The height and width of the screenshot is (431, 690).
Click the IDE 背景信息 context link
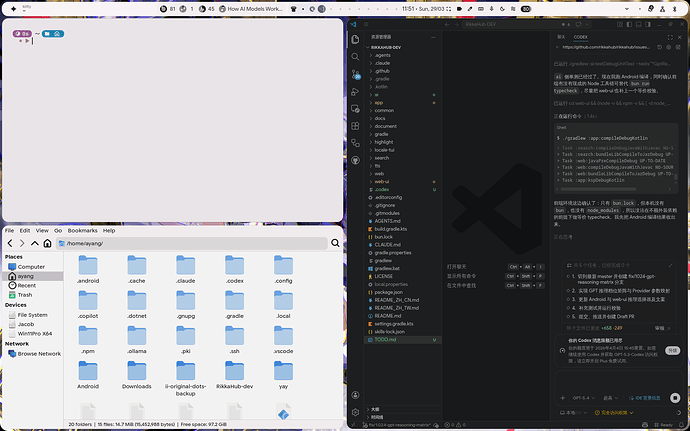(645, 398)
